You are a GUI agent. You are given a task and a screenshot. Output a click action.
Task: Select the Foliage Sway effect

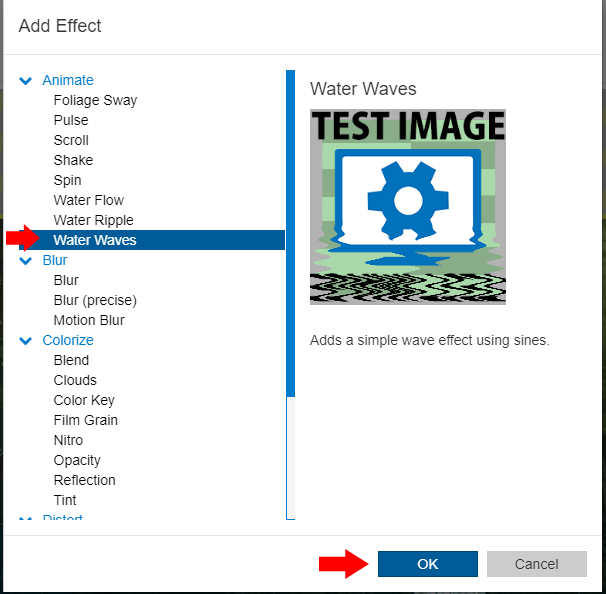click(95, 100)
